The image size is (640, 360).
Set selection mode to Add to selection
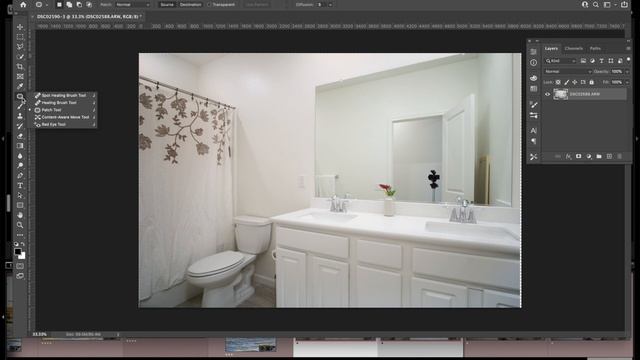69,4
